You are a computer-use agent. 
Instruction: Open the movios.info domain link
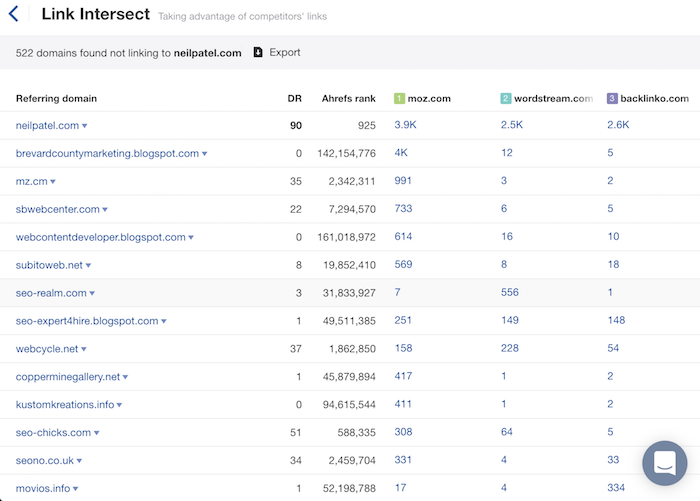coord(43,488)
